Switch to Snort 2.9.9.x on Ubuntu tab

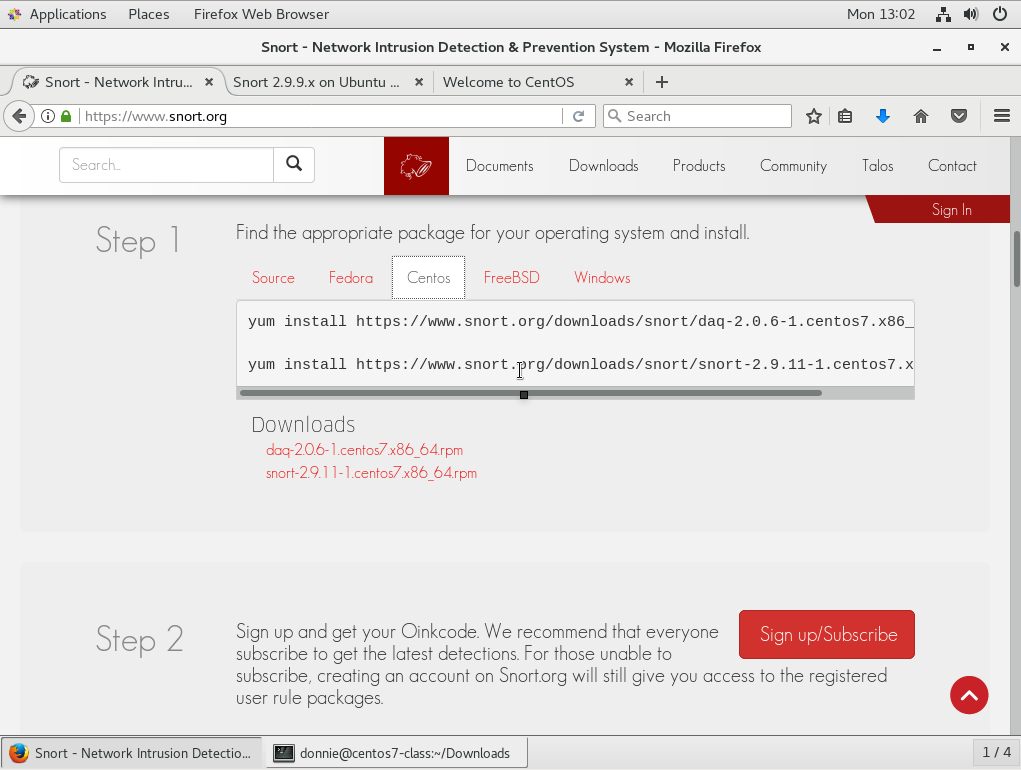click(x=316, y=82)
